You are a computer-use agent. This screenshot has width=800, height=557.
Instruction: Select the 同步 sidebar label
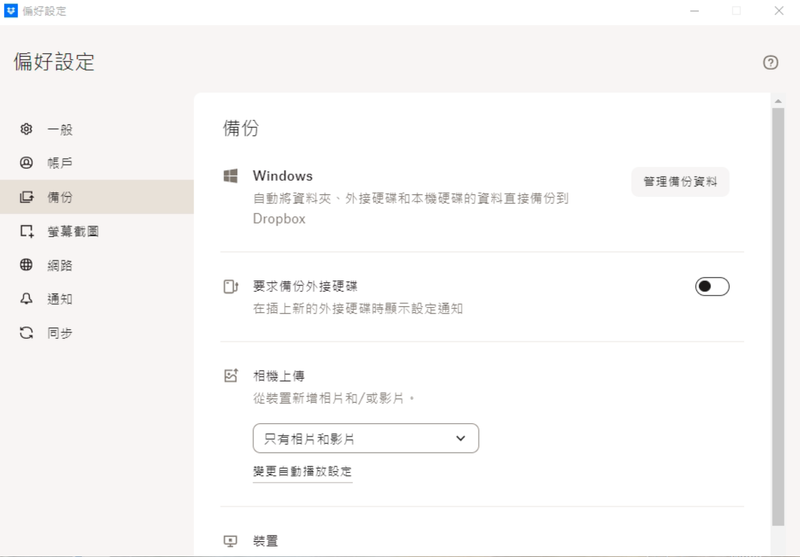60,333
